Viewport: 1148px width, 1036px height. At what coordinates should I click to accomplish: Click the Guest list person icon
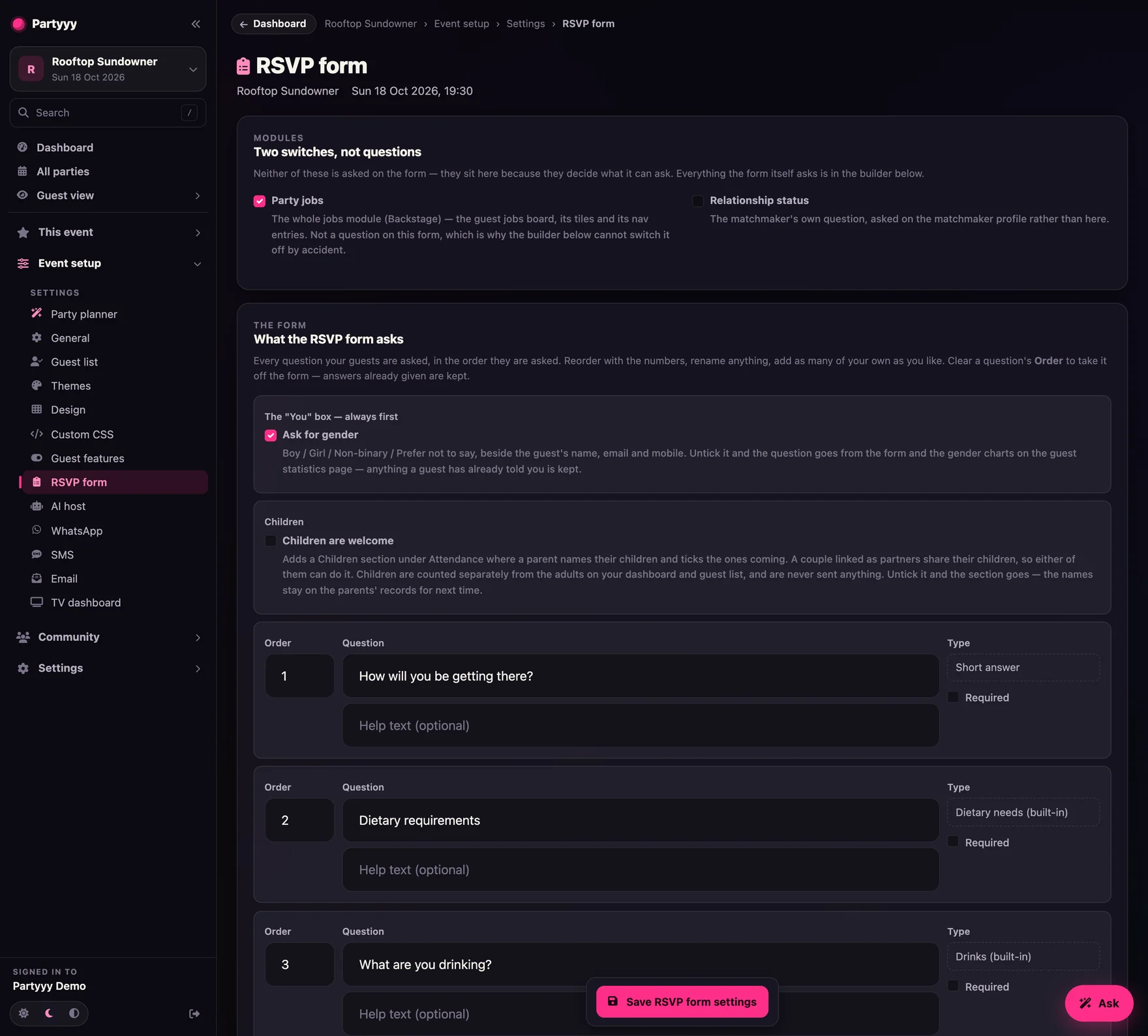click(x=37, y=362)
